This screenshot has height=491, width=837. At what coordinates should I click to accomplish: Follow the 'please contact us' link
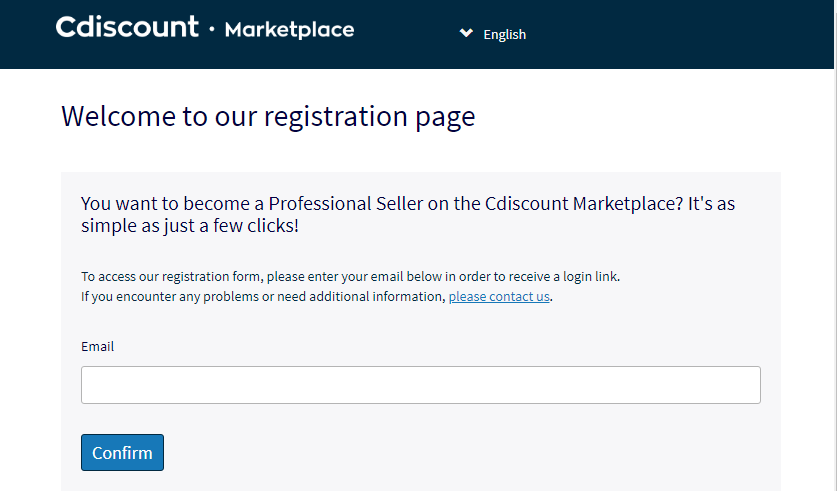pyautogui.click(x=499, y=296)
